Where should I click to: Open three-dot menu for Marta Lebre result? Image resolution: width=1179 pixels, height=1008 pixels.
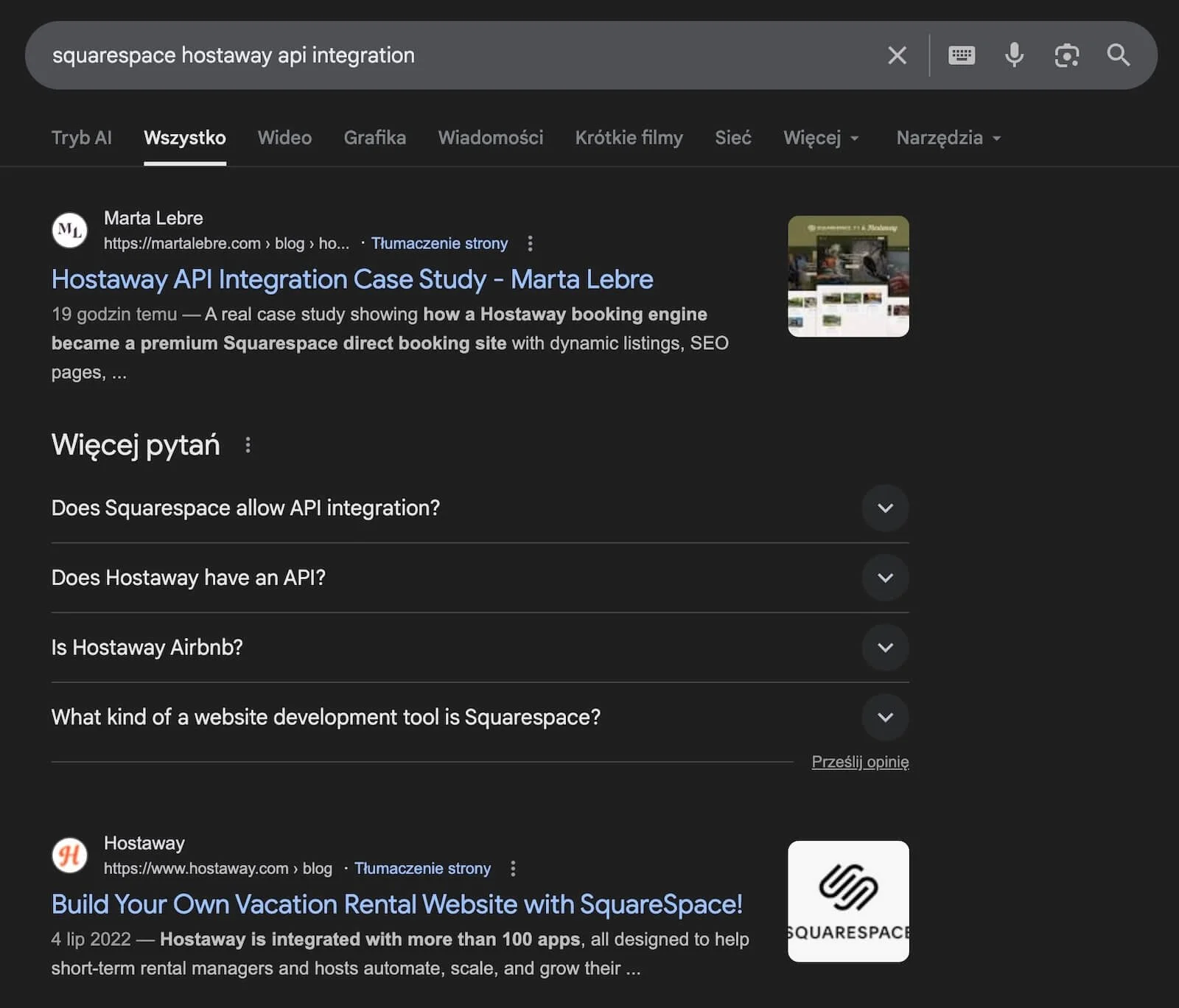[x=530, y=243]
